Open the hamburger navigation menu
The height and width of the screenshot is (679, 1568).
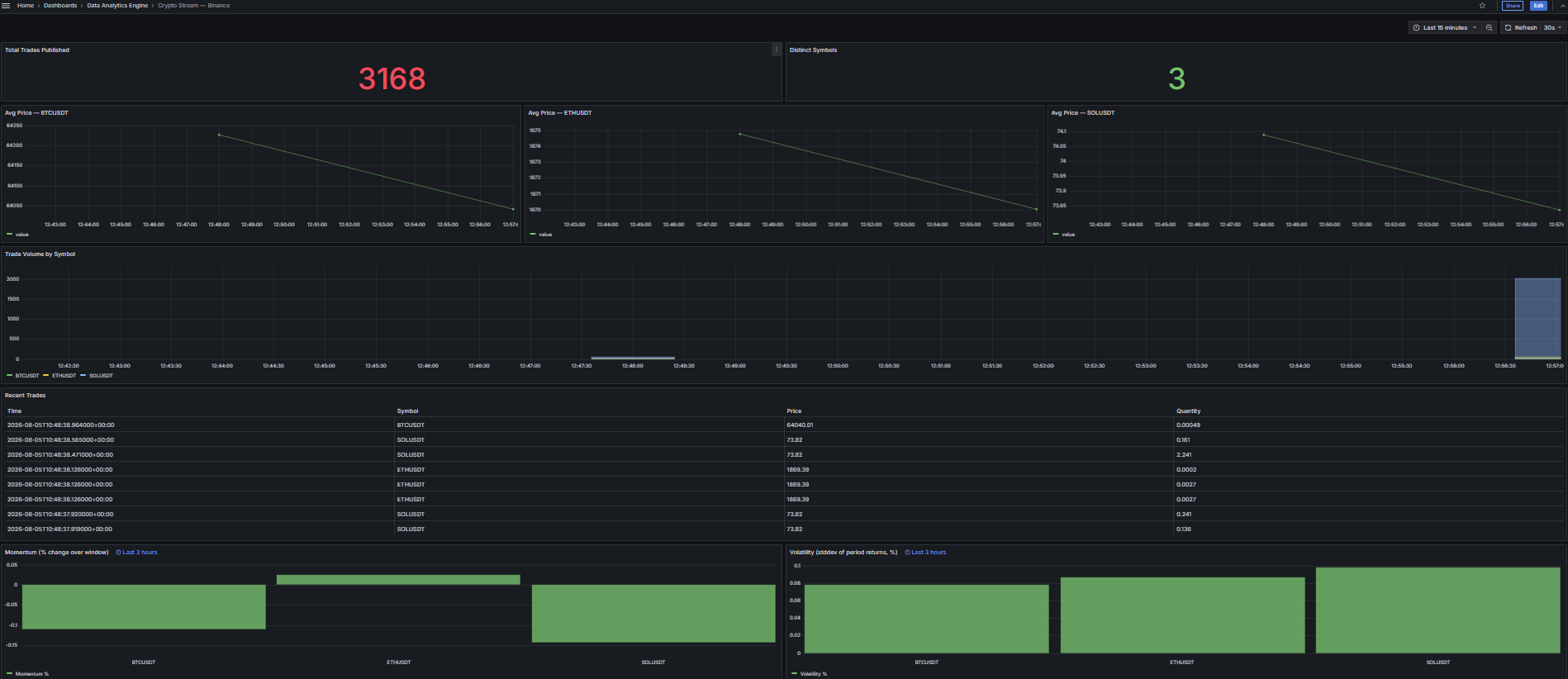pyautogui.click(x=6, y=6)
